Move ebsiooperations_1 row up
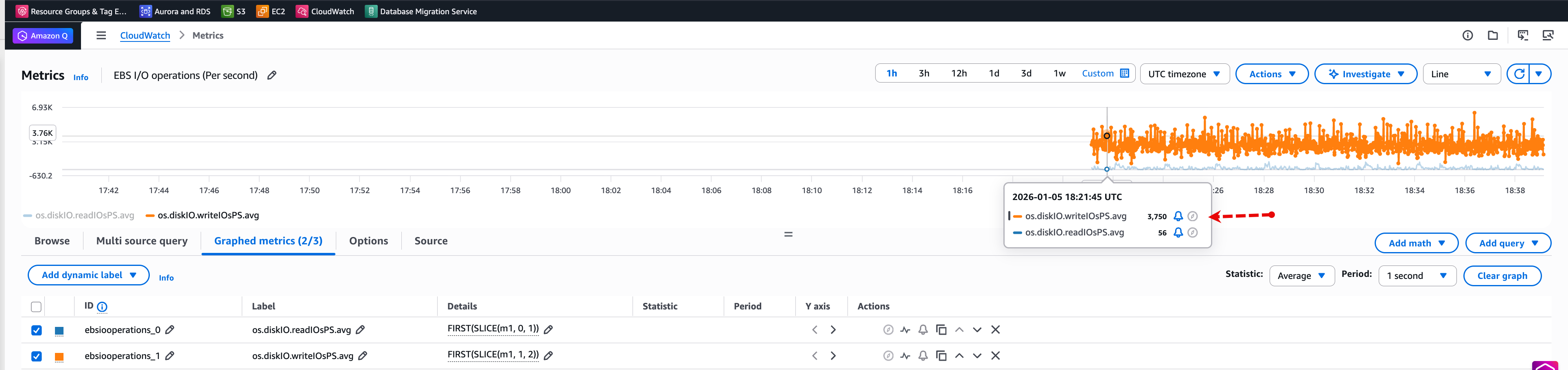The image size is (1568, 370). [959, 356]
